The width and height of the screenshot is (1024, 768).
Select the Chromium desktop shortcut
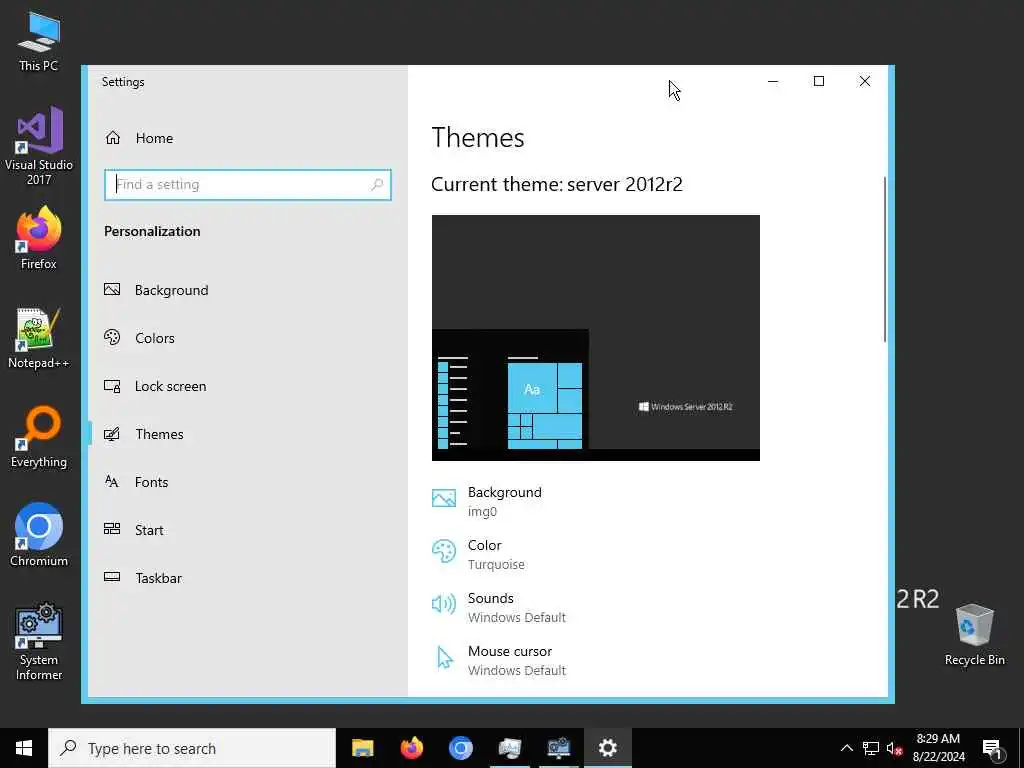click(x=39, y=535)
